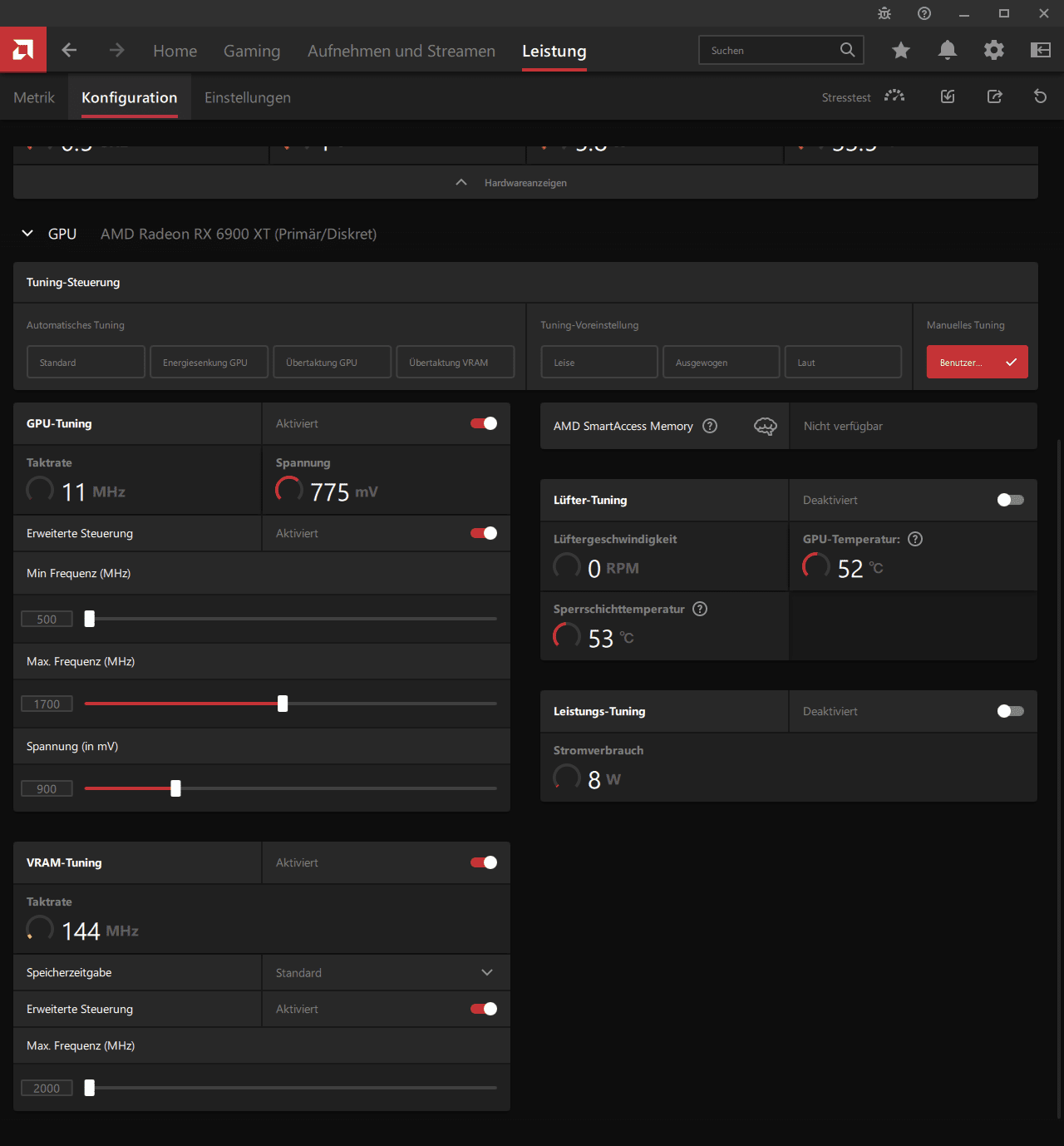This screenshot has height=1146, width=1064.
Task: Go back with the left arrow icon
Action: [x=69, y=51]
